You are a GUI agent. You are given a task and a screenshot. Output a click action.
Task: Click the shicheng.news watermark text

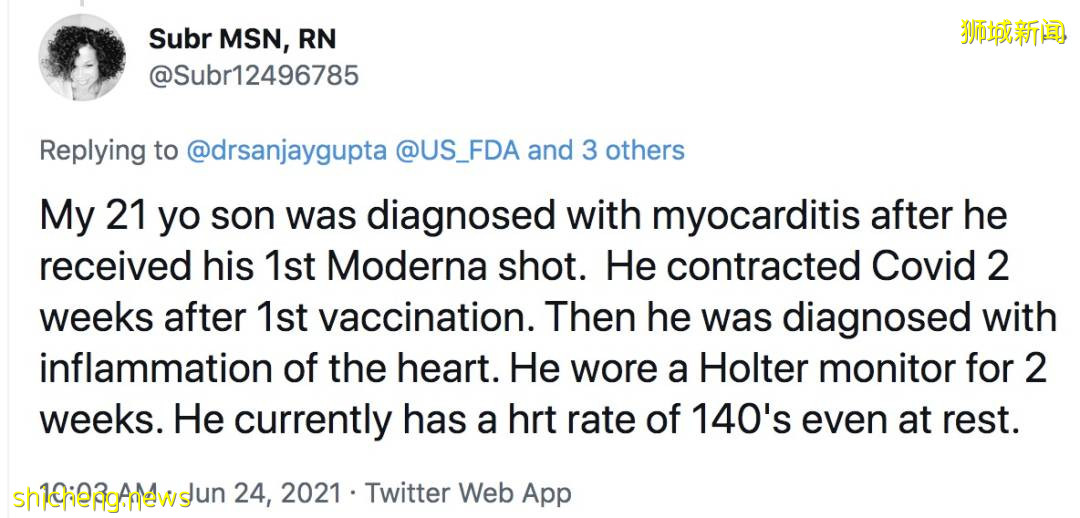98,497
